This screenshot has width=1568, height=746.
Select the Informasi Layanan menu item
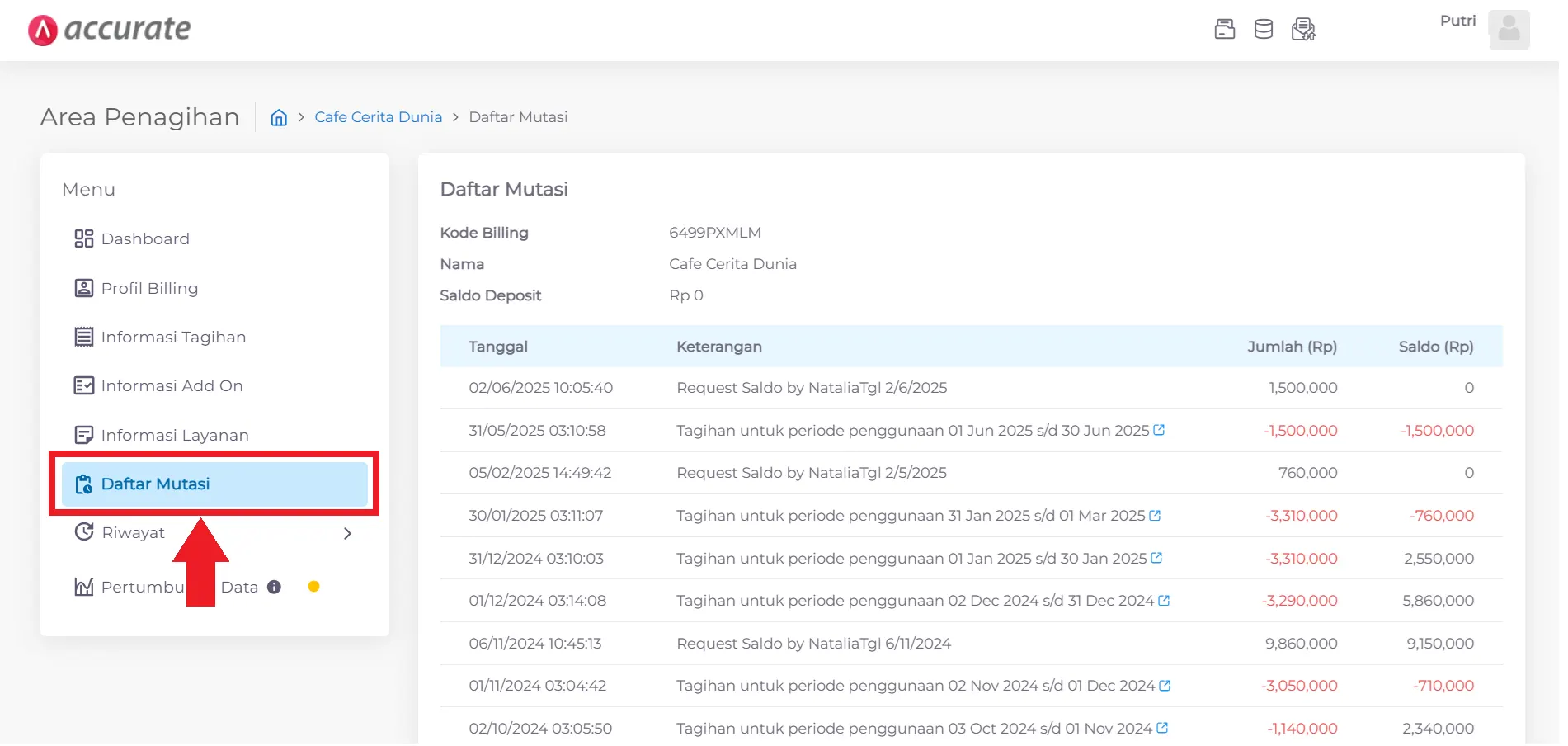click(x=176, y=435)
